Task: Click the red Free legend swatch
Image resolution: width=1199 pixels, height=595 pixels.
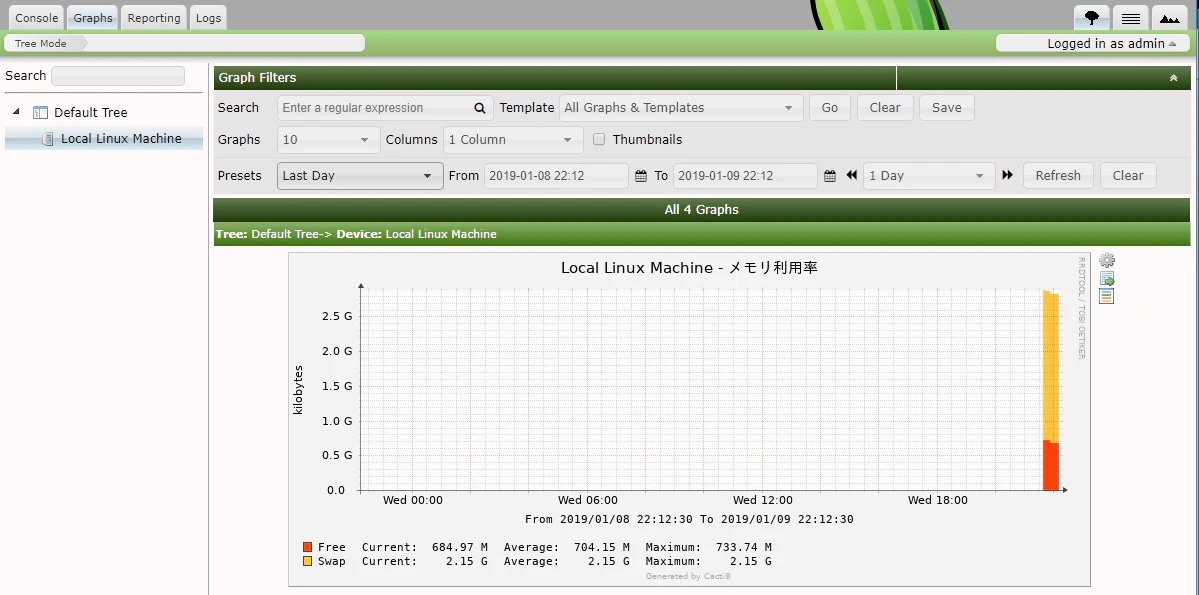Action: (307, 547)
